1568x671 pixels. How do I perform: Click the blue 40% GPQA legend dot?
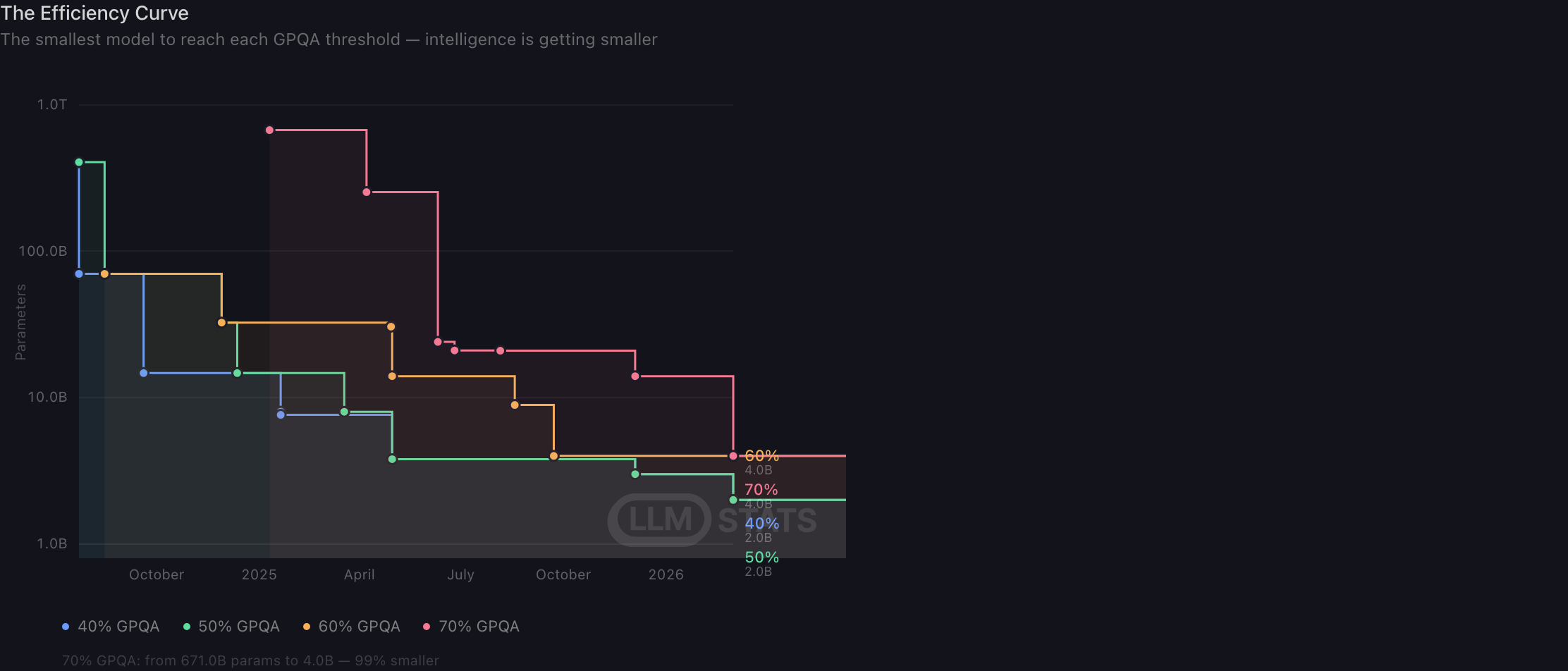click(66, 627)
